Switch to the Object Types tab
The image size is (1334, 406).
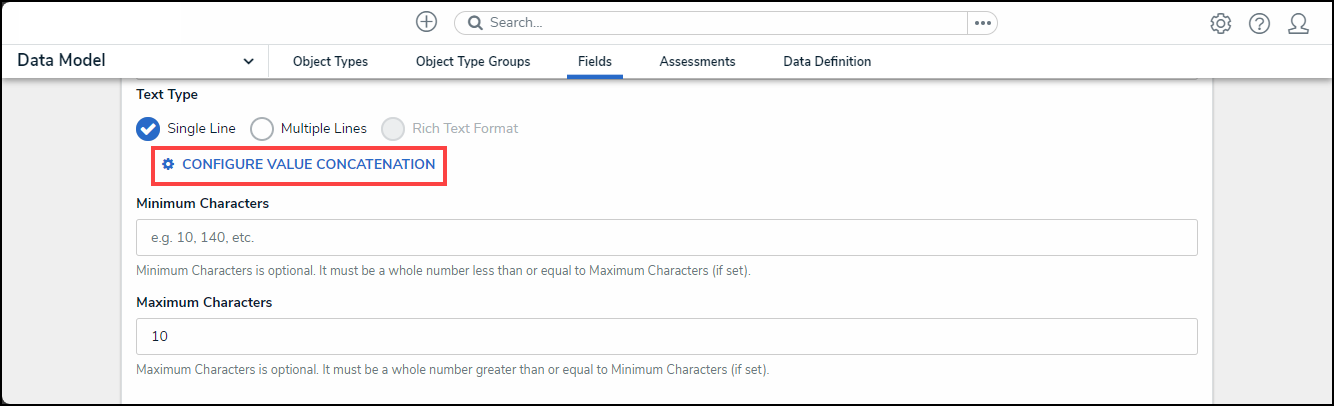(x=330, y=62)
